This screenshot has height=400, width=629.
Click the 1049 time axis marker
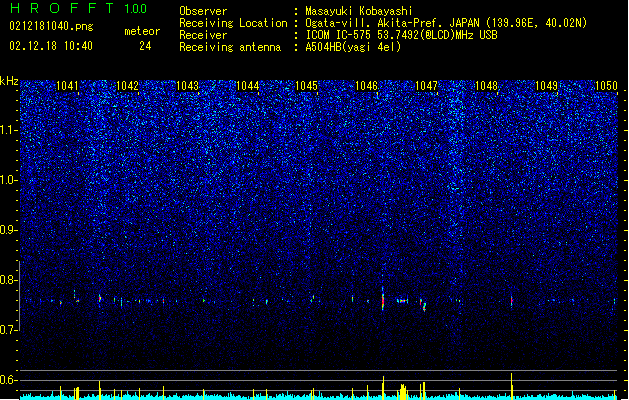(546, 86)
